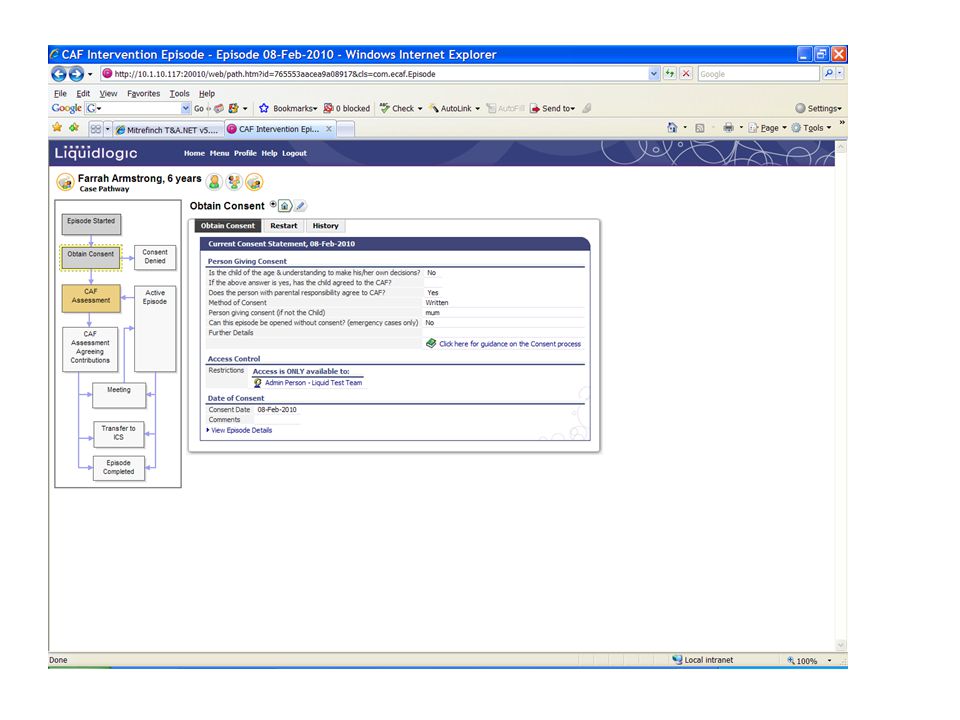
Task: Open the Favorites menu
Action: (x=143, y=94)
